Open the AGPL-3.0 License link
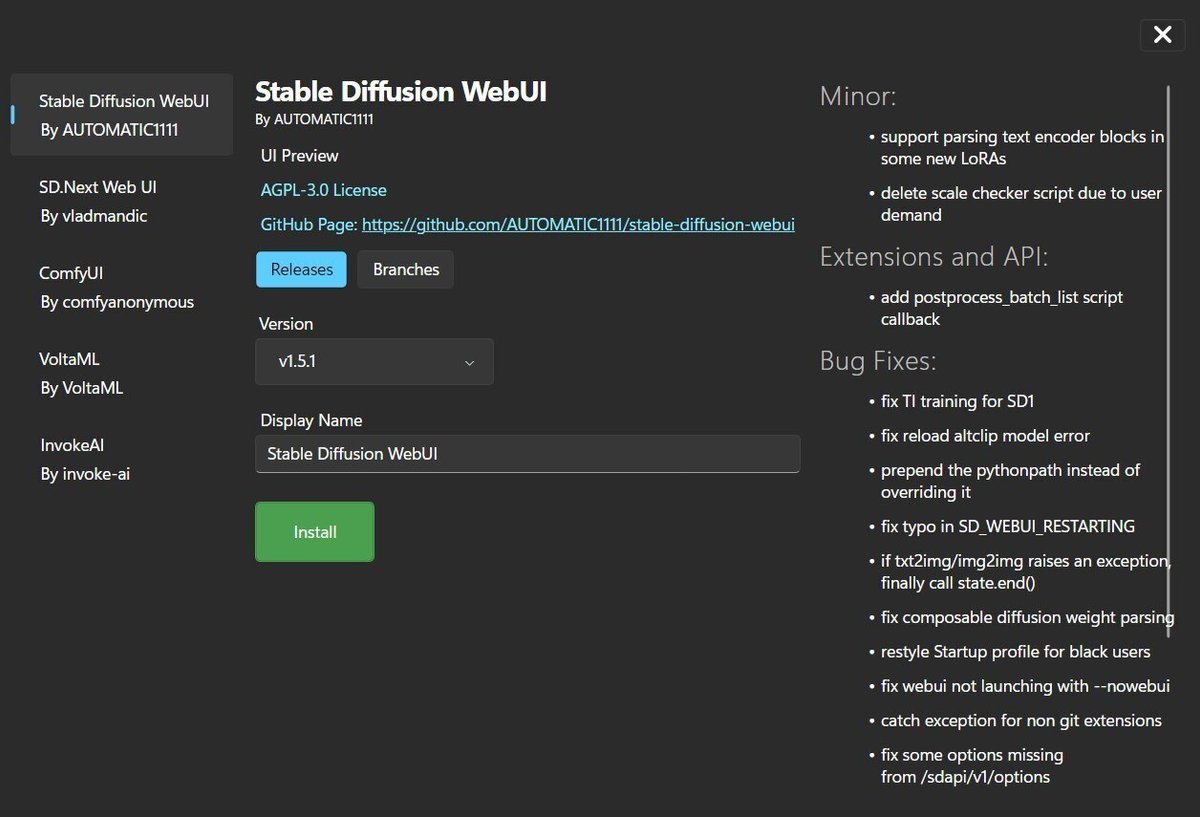Viewport: 1200px width, 817px height. (x=323, y=189)
